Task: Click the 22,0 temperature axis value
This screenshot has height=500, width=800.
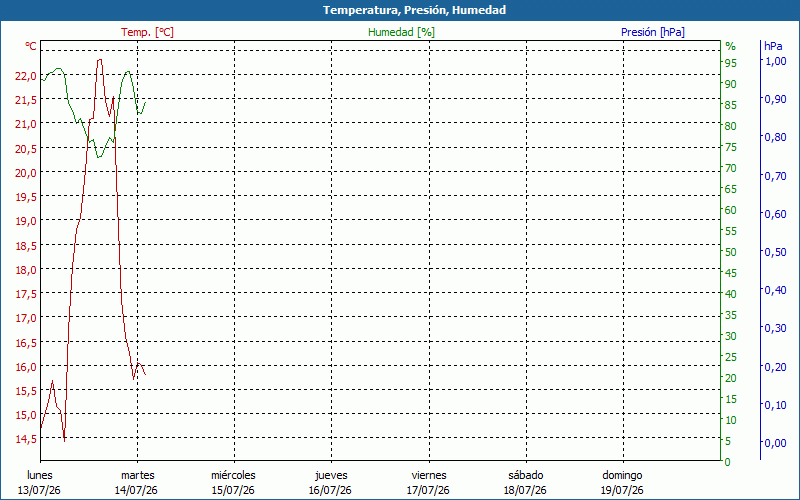Action: [x=26, y=76]
